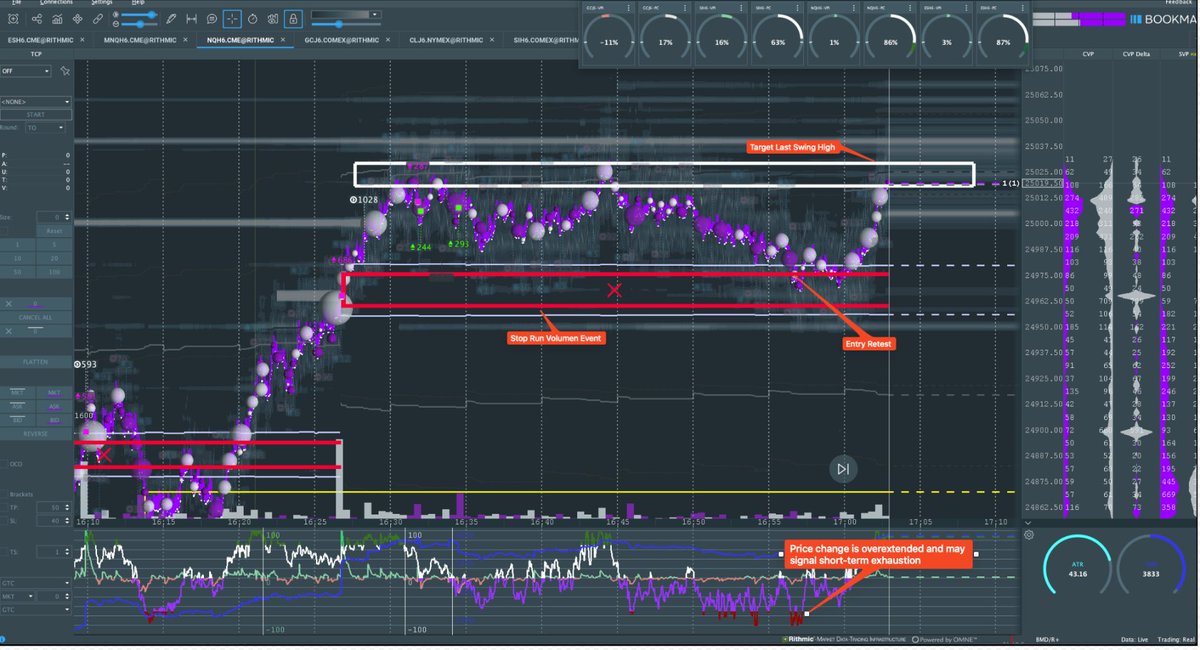Toggle the lock icon in toolbar
1200x650 pixels.
(293, 19)
